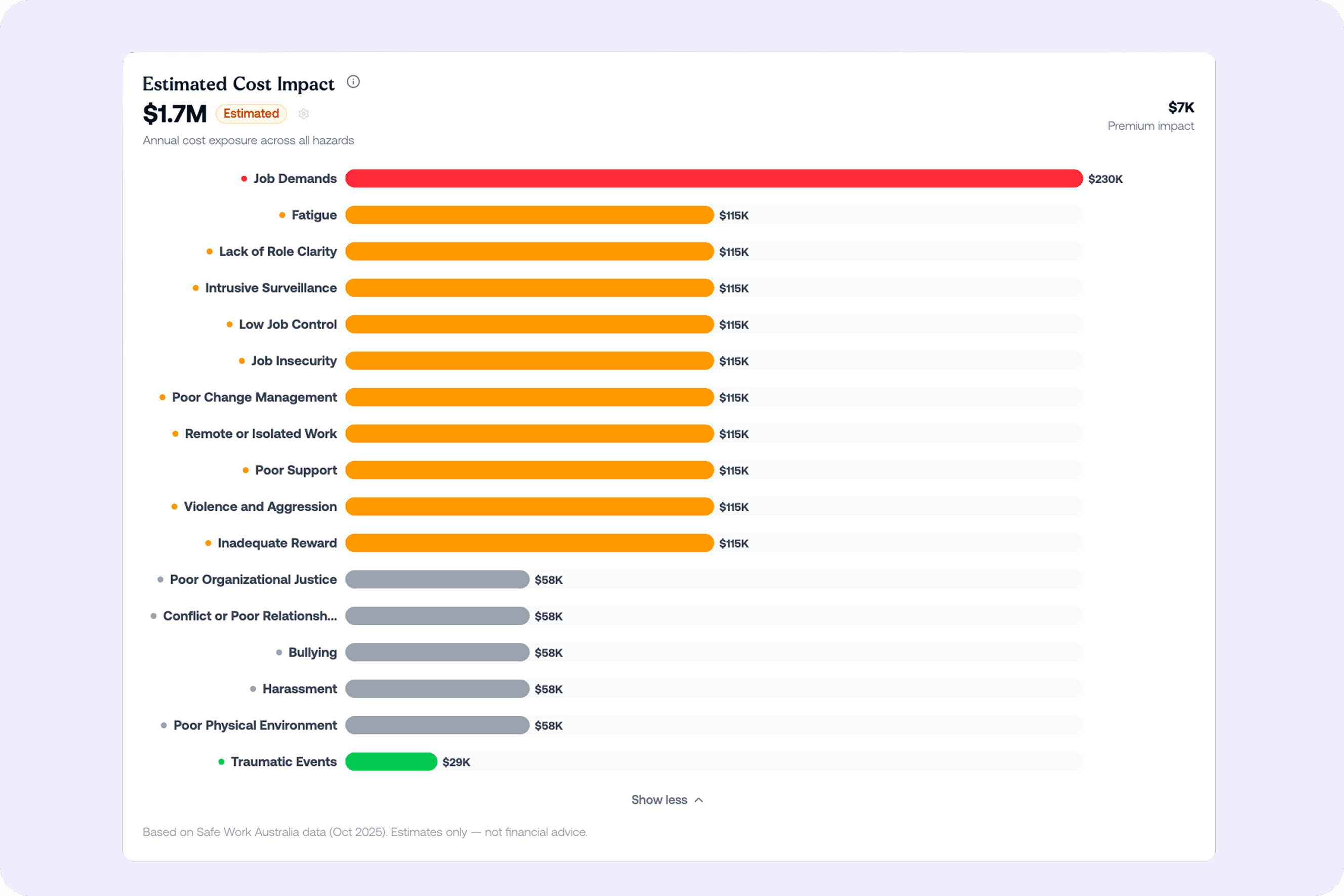
Task: Select Traumatic Events label
Action: [283, 762]
